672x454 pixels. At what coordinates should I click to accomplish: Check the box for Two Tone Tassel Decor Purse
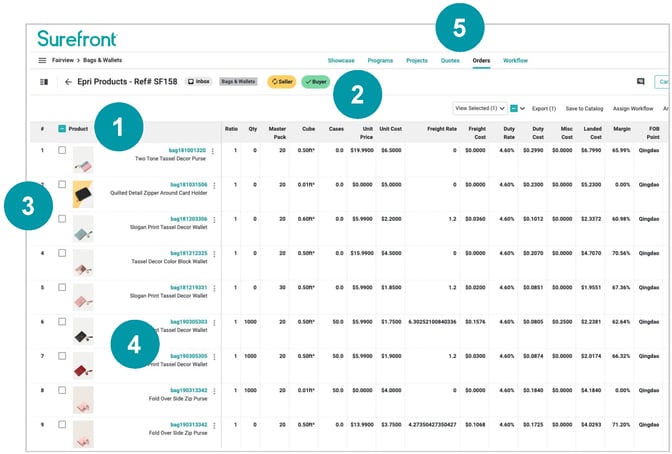pos(62,151)
